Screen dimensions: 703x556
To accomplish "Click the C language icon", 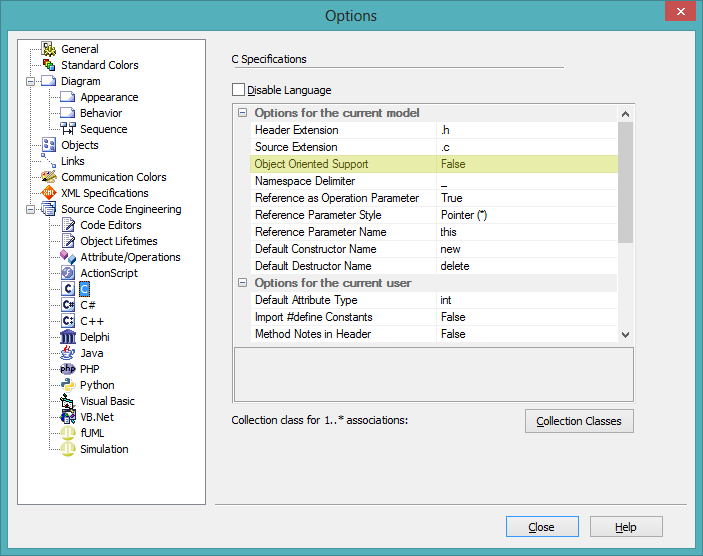I will coord(68,289).
